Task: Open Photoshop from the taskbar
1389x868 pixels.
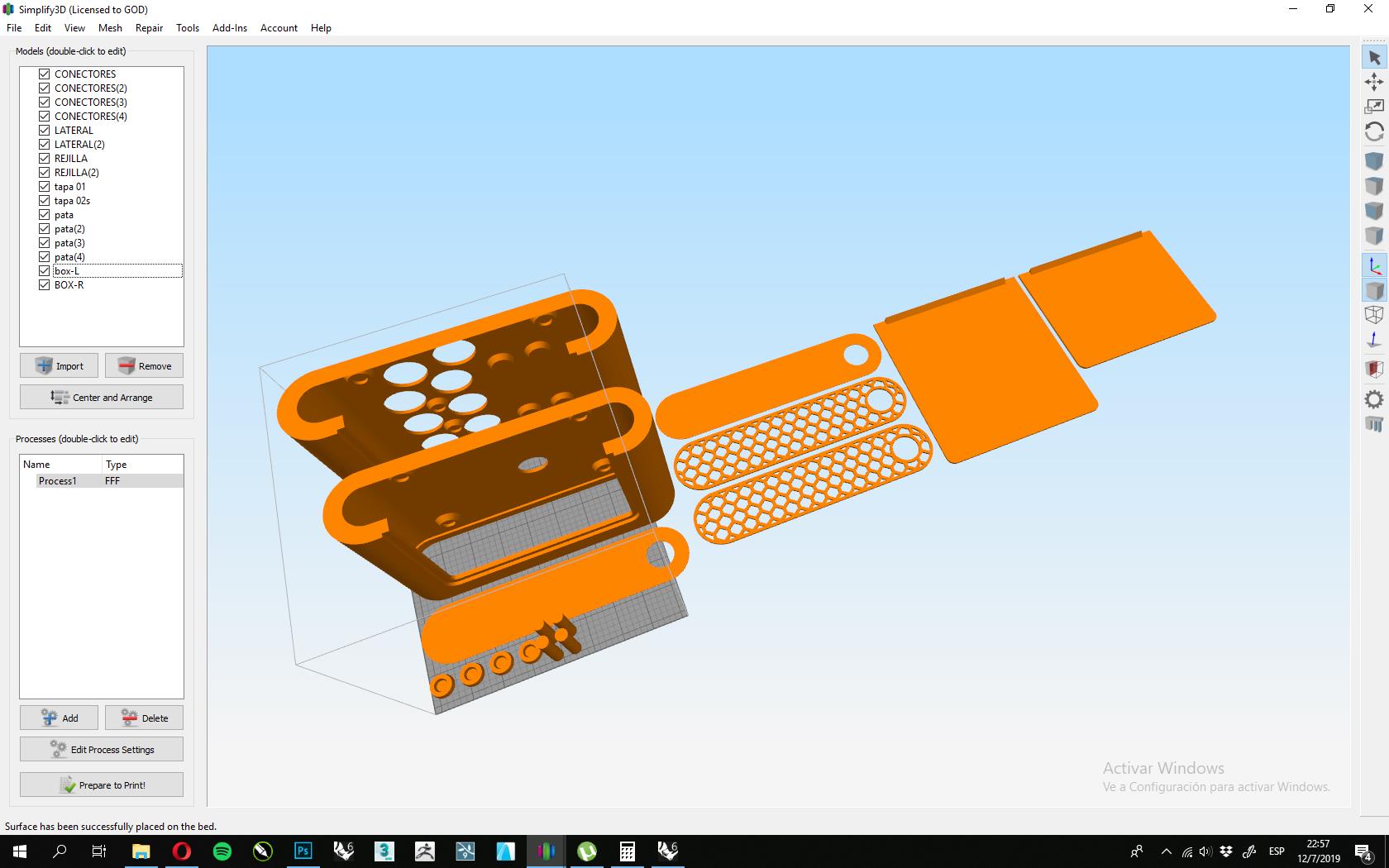Action: click(x=303, y=851)
